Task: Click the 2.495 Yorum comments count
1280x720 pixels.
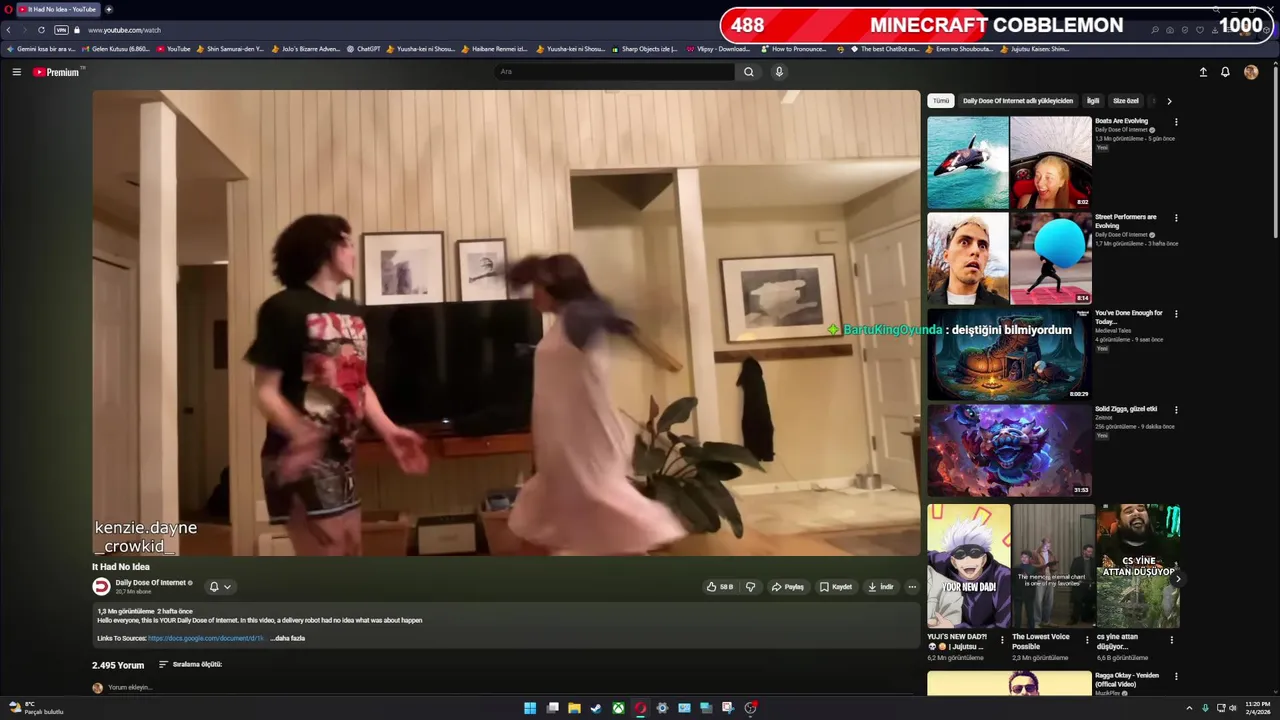Action: (118, 665)
